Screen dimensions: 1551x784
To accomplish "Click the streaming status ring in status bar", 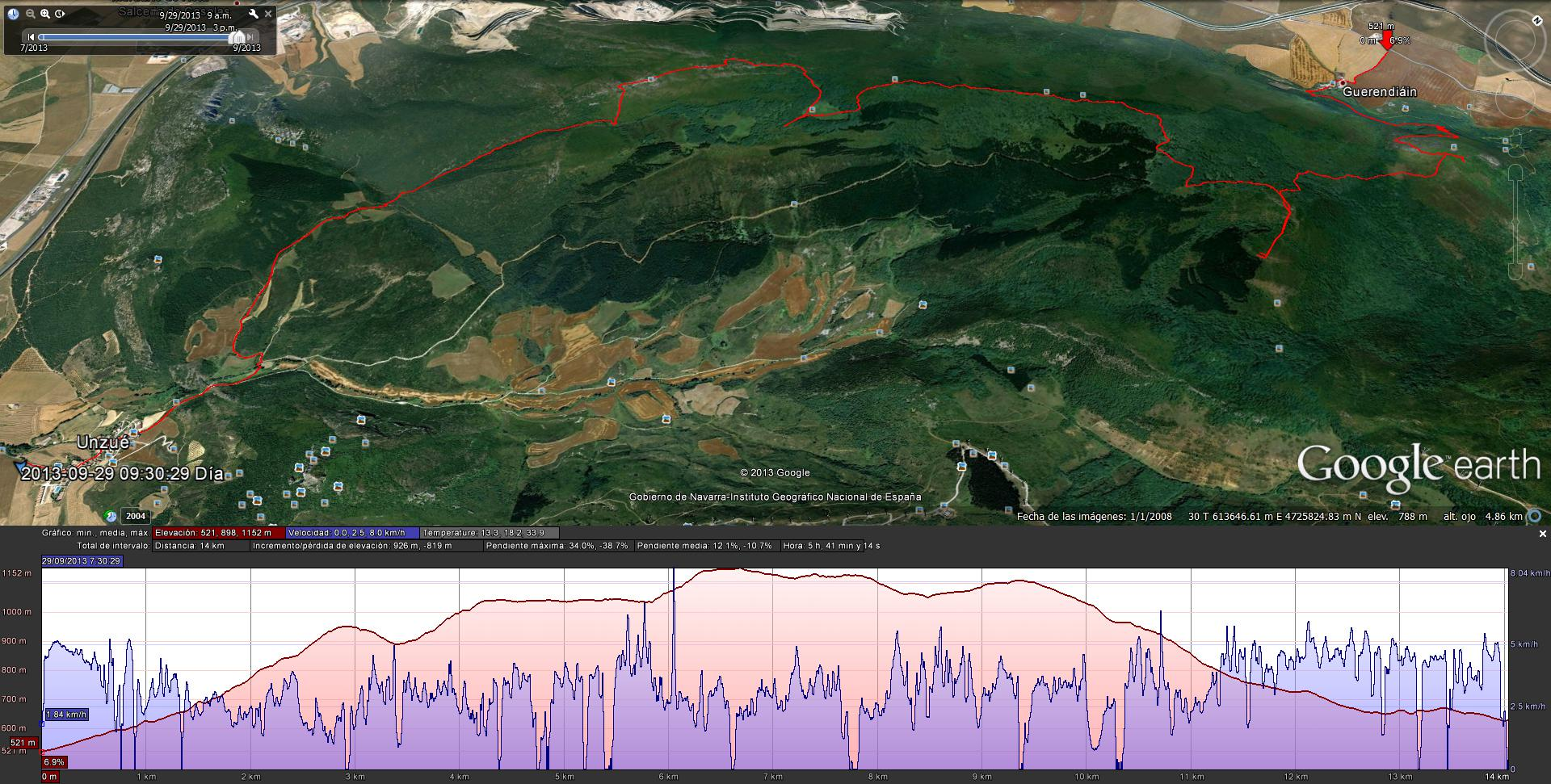I will [x=1536, y=516].
